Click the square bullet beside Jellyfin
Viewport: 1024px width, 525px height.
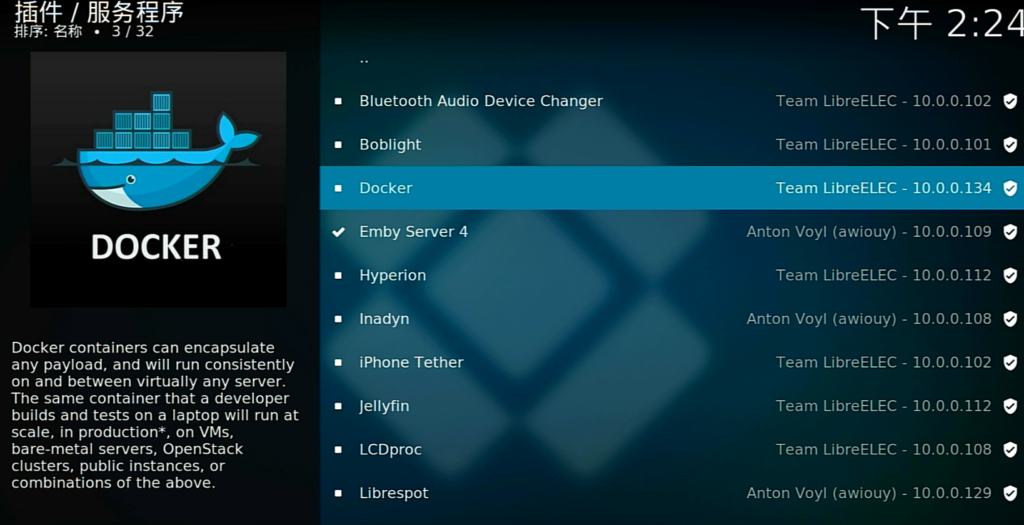[338, 406]
